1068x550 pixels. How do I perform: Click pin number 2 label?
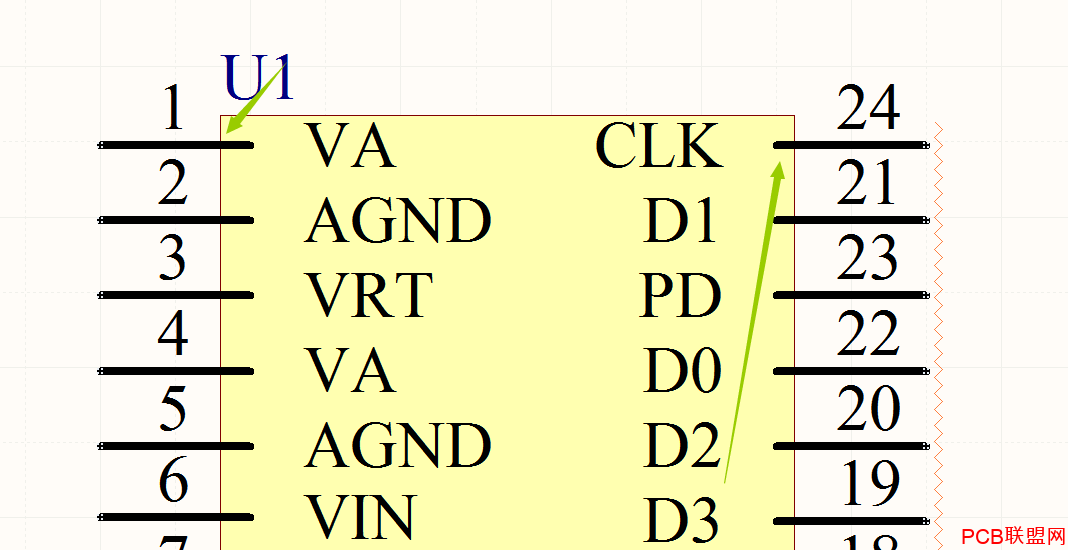pos(173,183)
